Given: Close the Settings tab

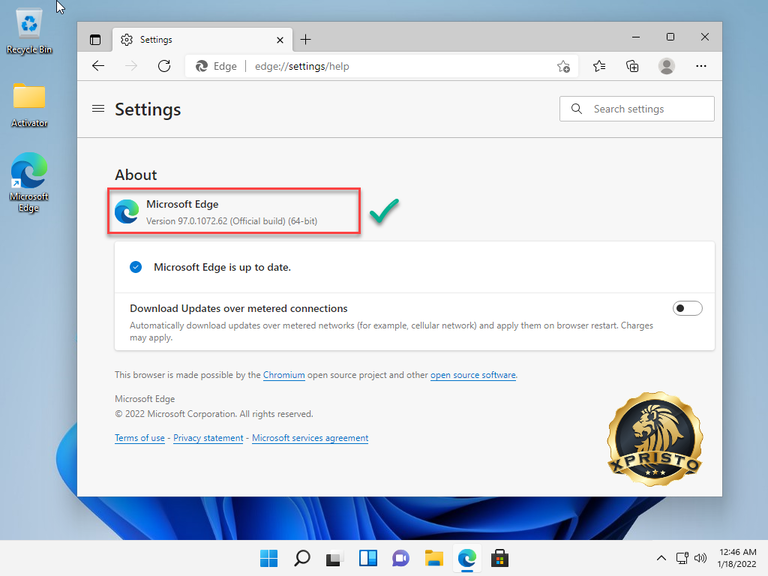Looking at the screenshot, I should tap(280, 40).
